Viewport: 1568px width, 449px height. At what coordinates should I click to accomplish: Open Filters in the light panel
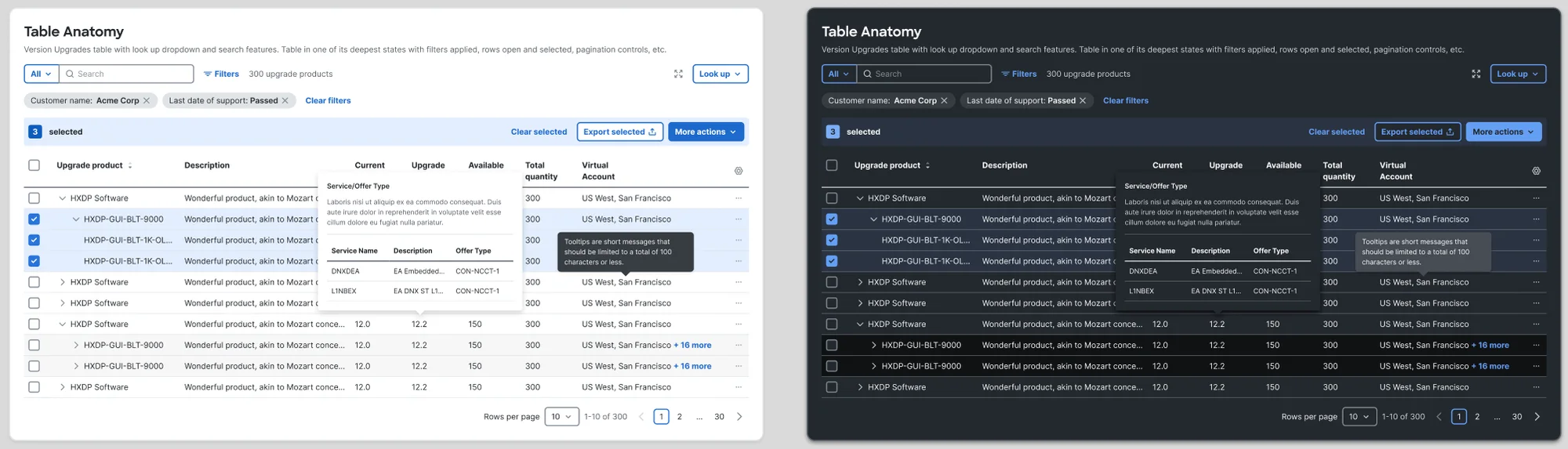(x=221, y=74)
